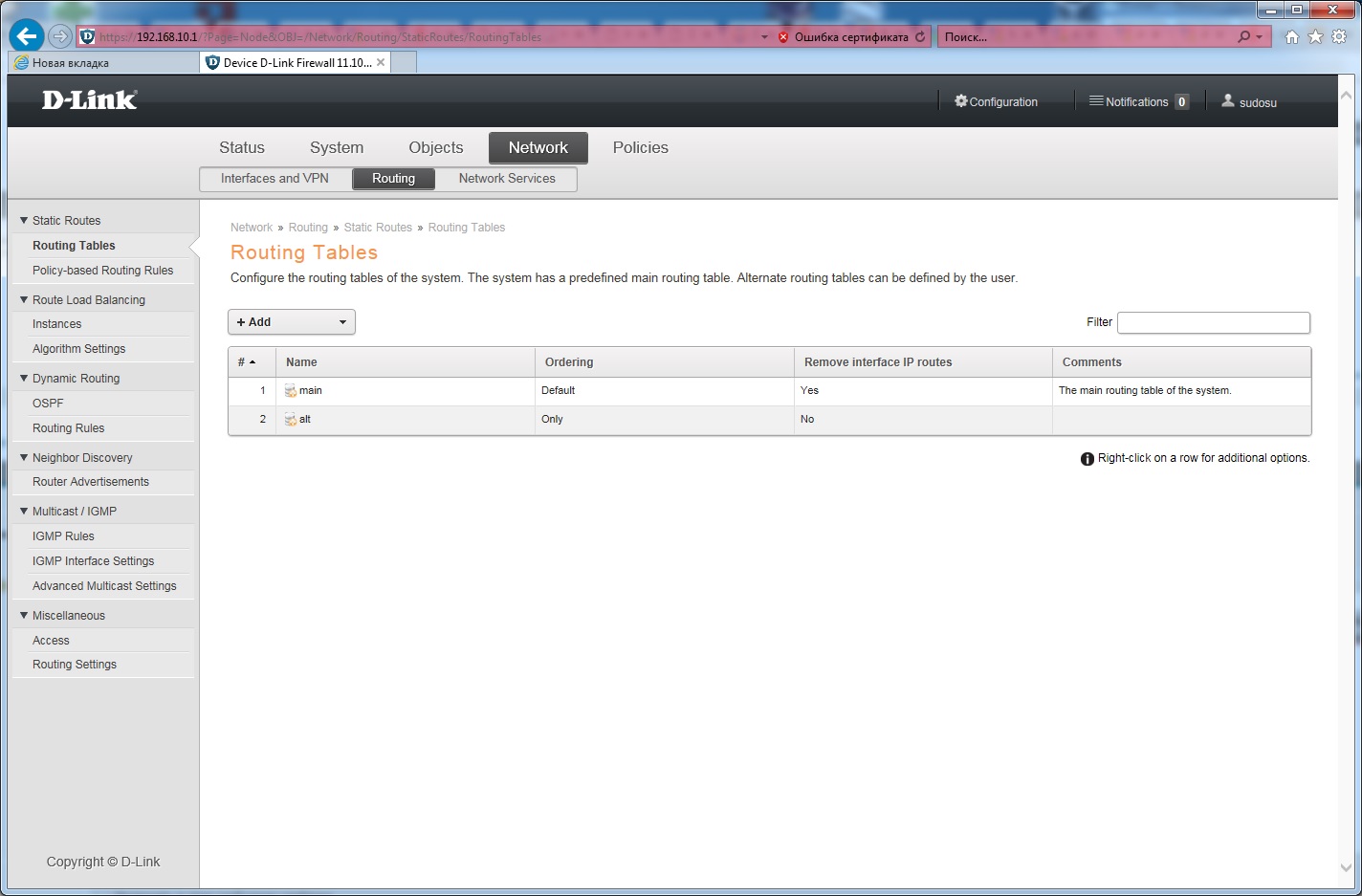Click the sudosu user icon
The image size is (1362, 896).
tap(1228, 100)
